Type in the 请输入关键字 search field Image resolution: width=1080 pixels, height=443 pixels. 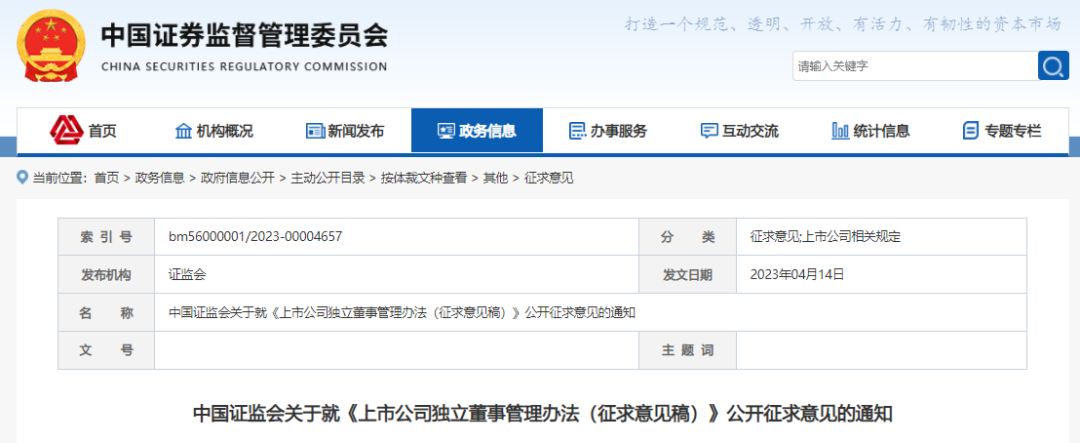click(914, 66)
